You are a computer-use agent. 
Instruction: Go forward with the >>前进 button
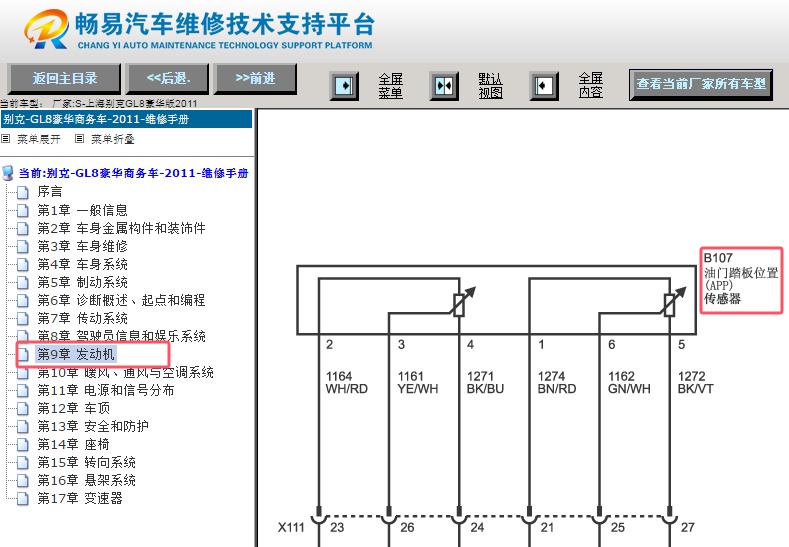[255, 79]
